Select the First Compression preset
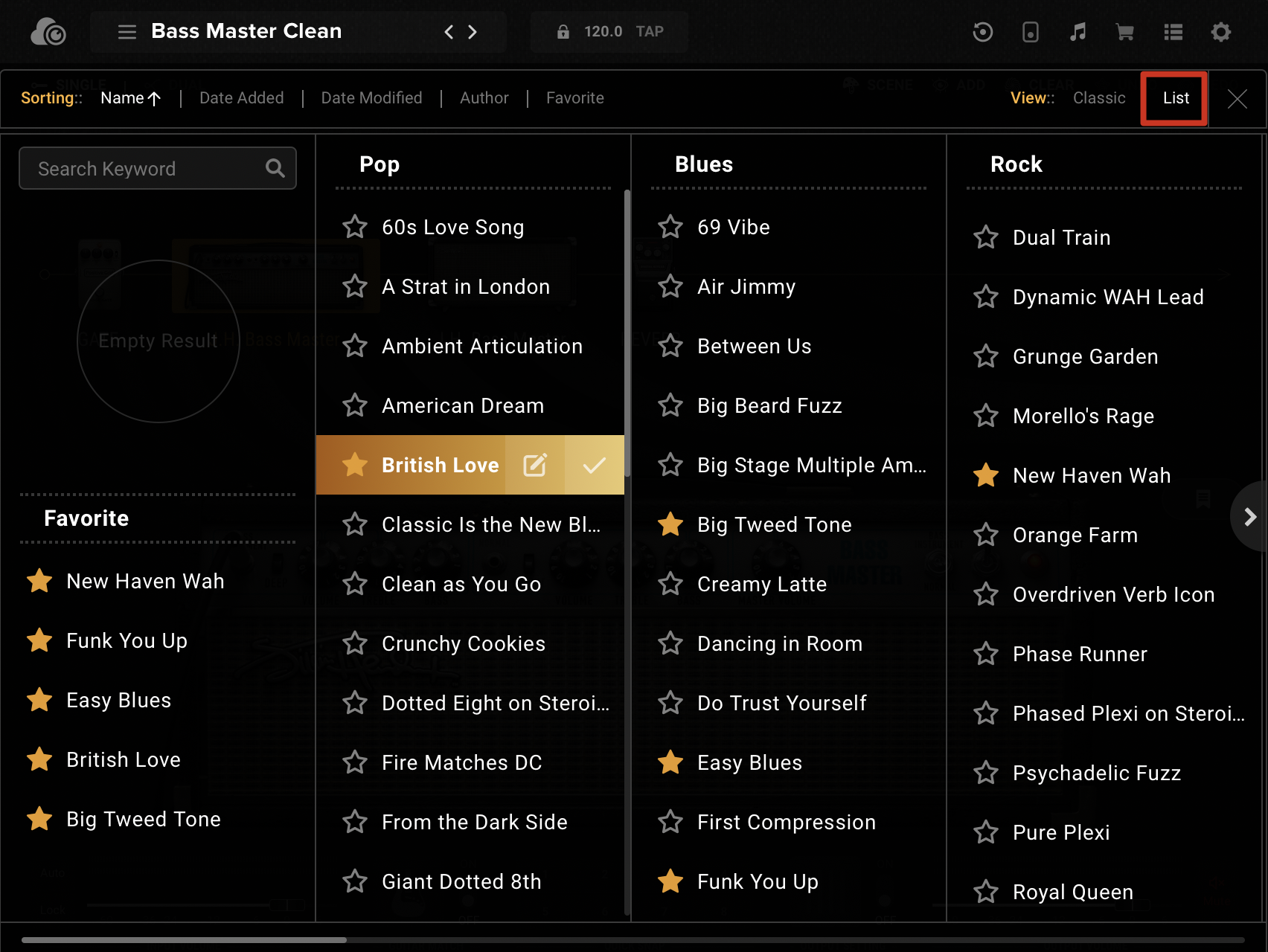 [787, 822]
